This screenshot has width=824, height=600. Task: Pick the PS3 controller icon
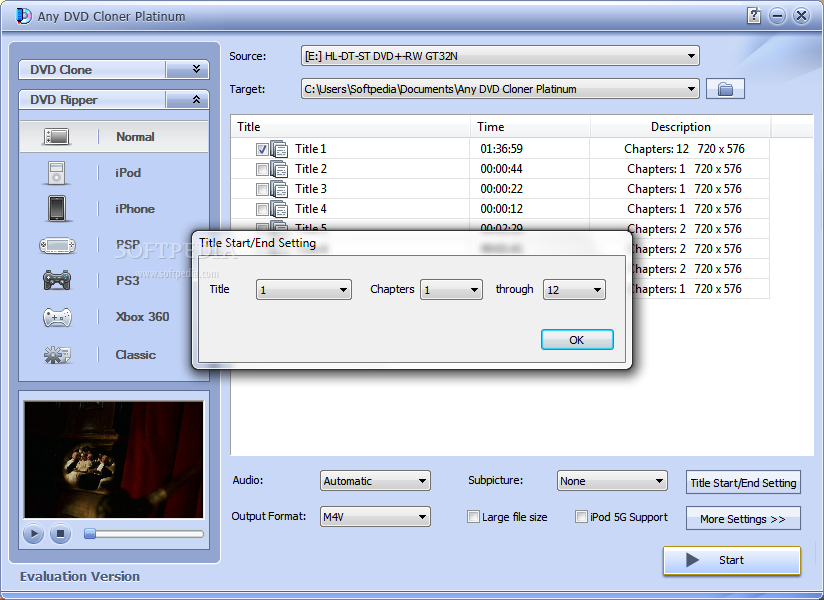[x=57, y=280]
